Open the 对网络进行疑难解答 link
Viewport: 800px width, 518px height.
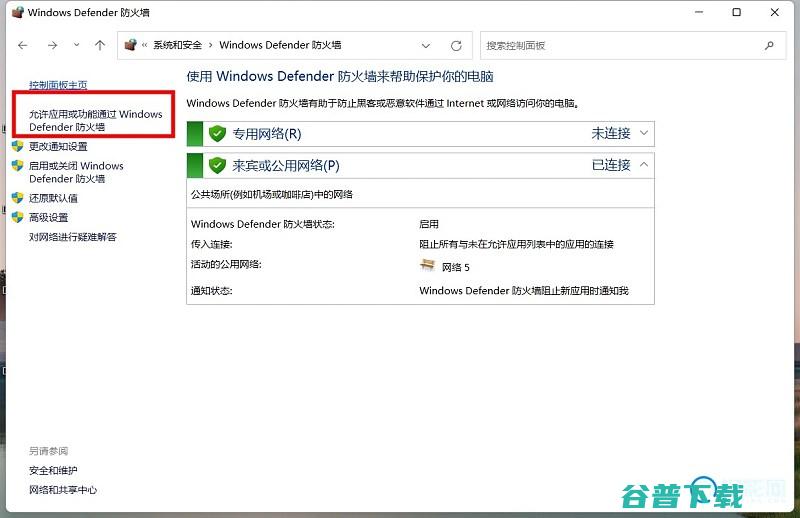pyautogui.click(x=72, y=237)
